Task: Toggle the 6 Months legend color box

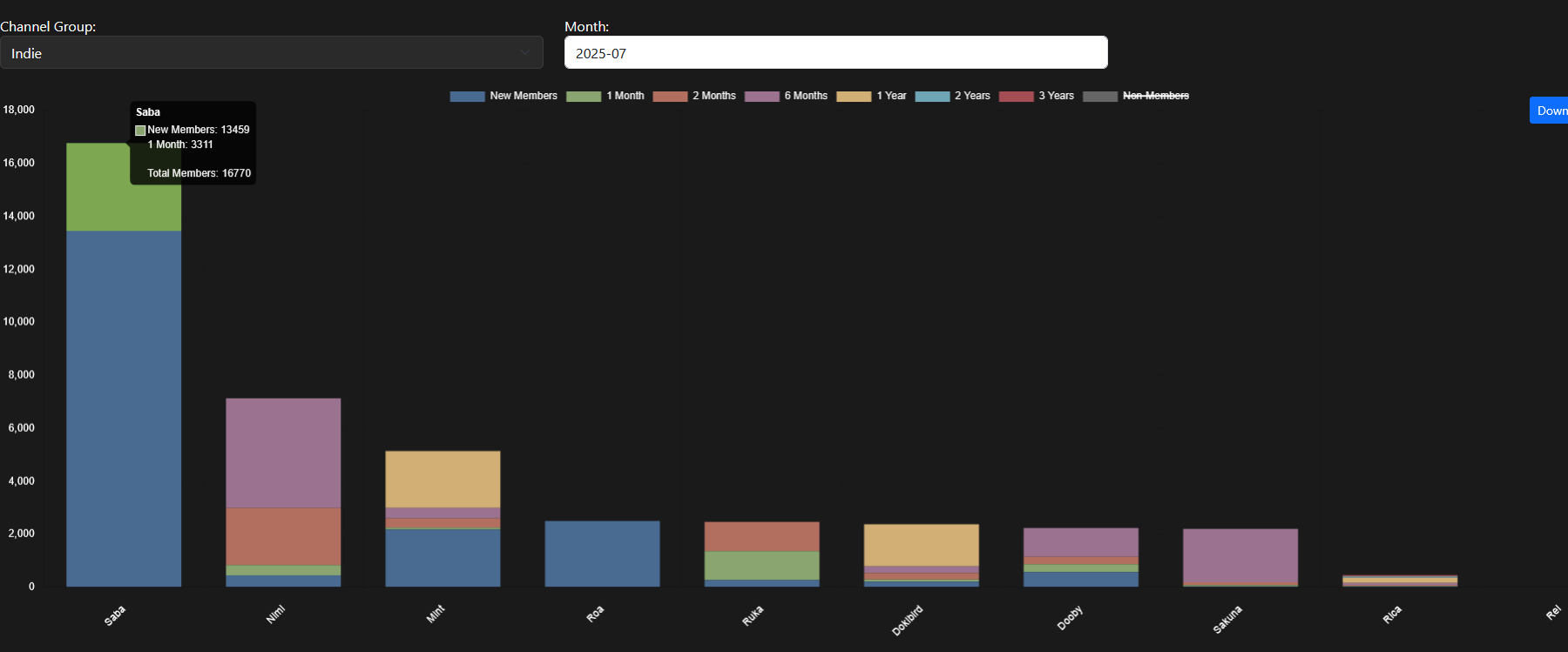Action: click(761, 97)
